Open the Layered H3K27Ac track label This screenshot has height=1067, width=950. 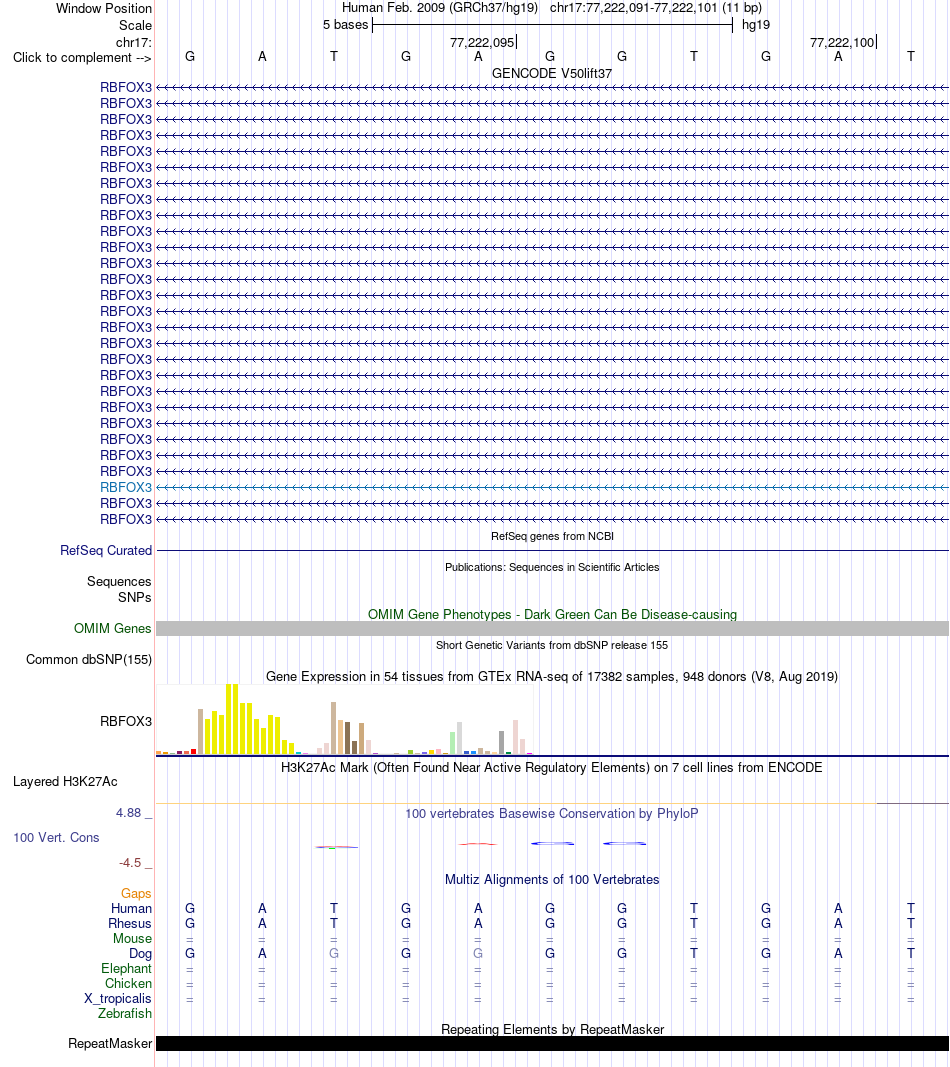pyautogui.click(x=65, y=781)
